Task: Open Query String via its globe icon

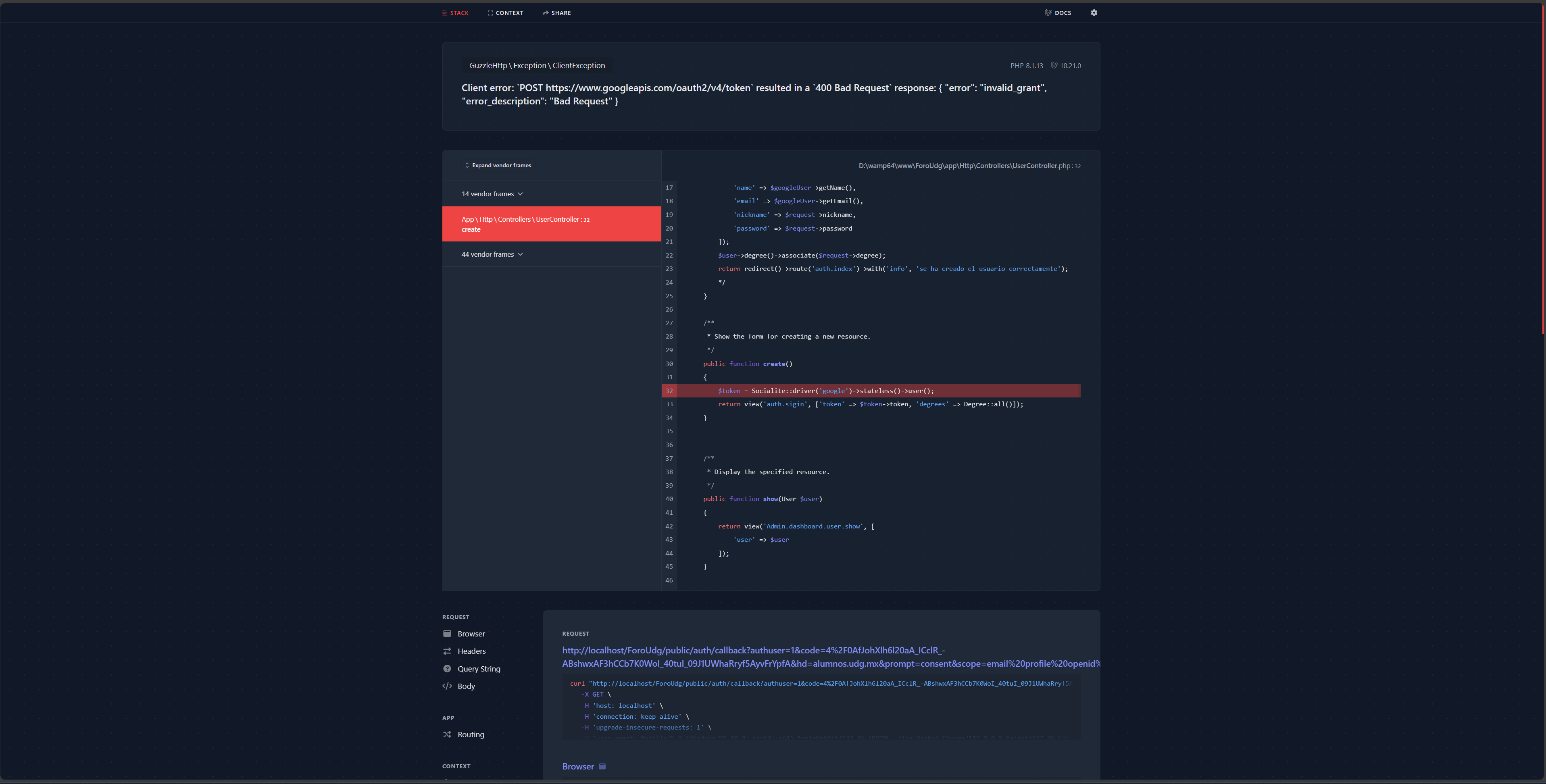Action: pos(448,669)
